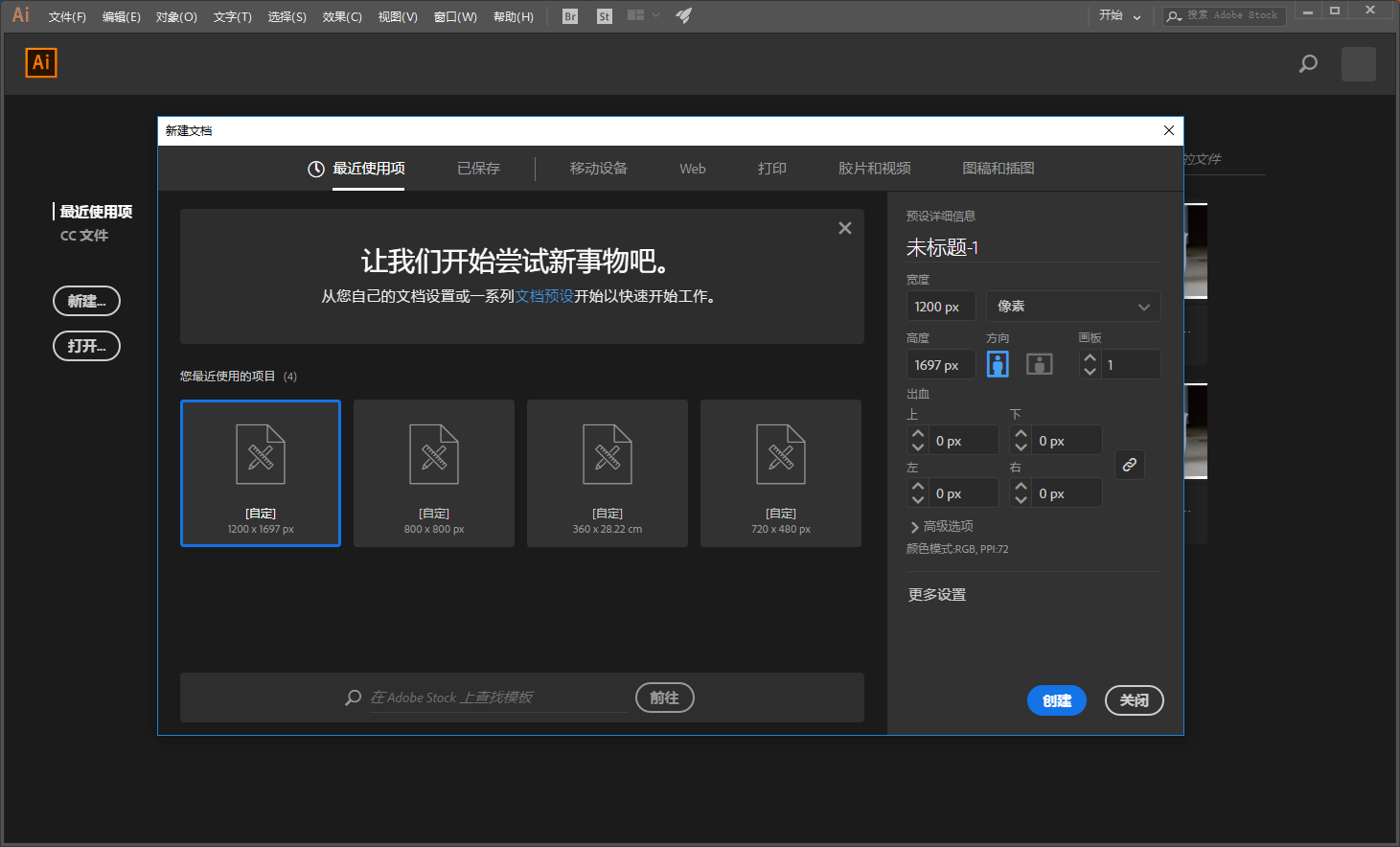Screen dimensions: 1400x847
Task: Click 新建... button on start screen
Action: click(x=86, y=301)
